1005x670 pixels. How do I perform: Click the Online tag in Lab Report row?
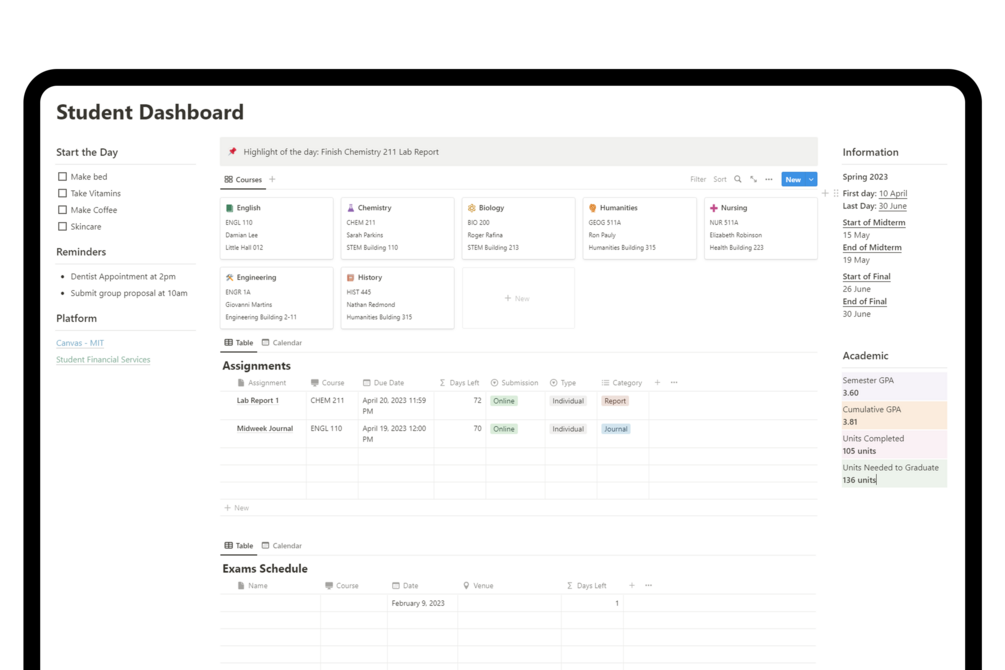click(x=504, y=401)
